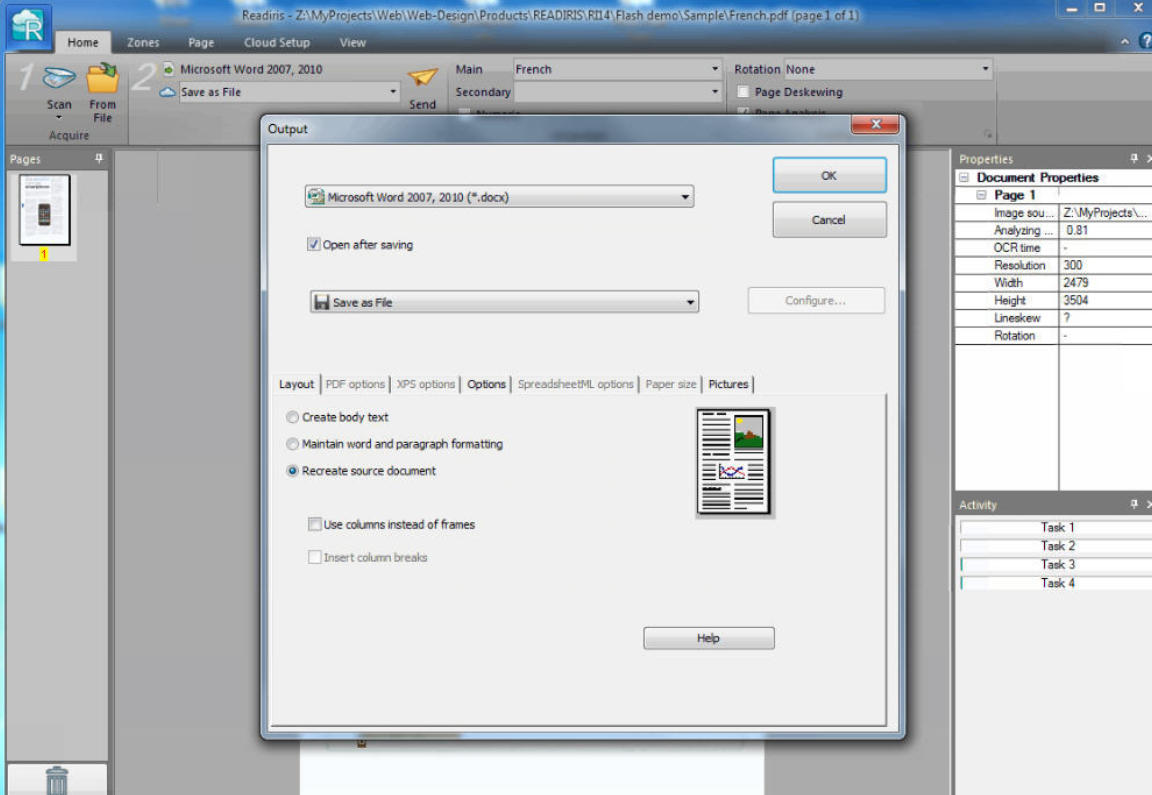Click the Scan icon in Acquire group
Viewport: 1152px width, 795px height.
tap(59, 79)
